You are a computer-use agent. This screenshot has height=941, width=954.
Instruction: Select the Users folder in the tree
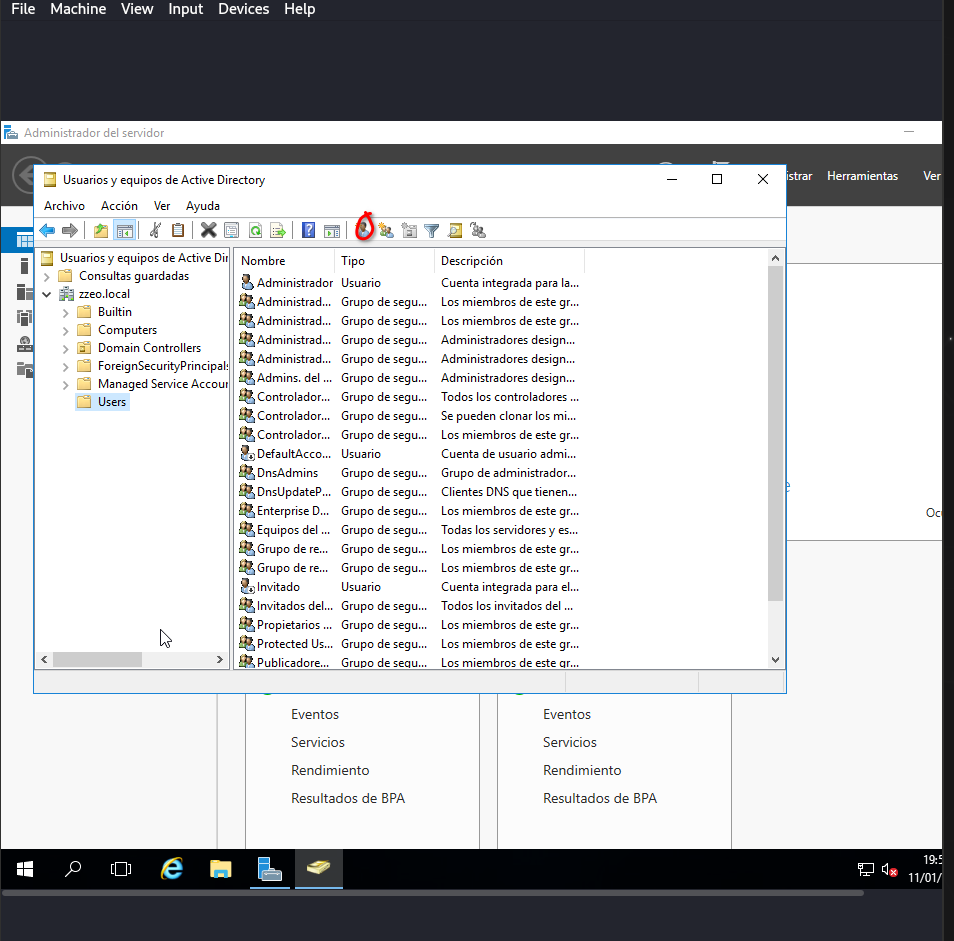[103, 402]
